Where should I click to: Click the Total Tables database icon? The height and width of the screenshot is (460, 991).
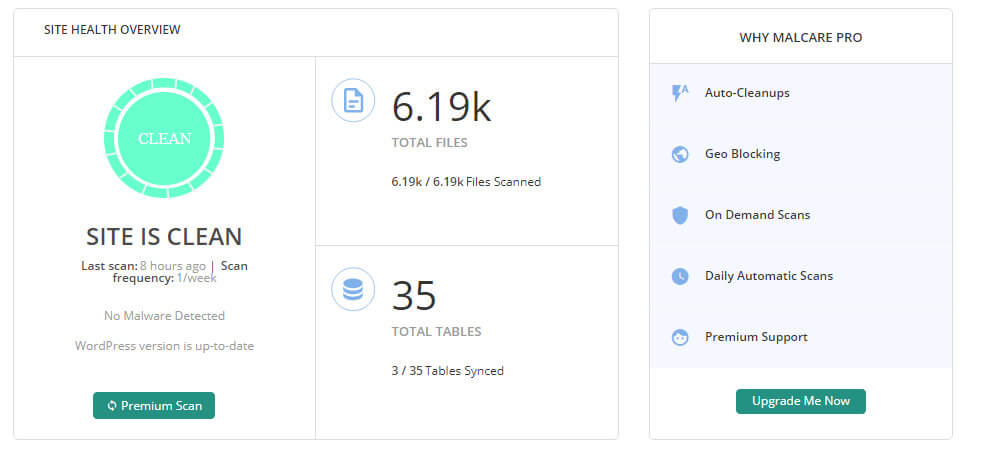point(353,289)
